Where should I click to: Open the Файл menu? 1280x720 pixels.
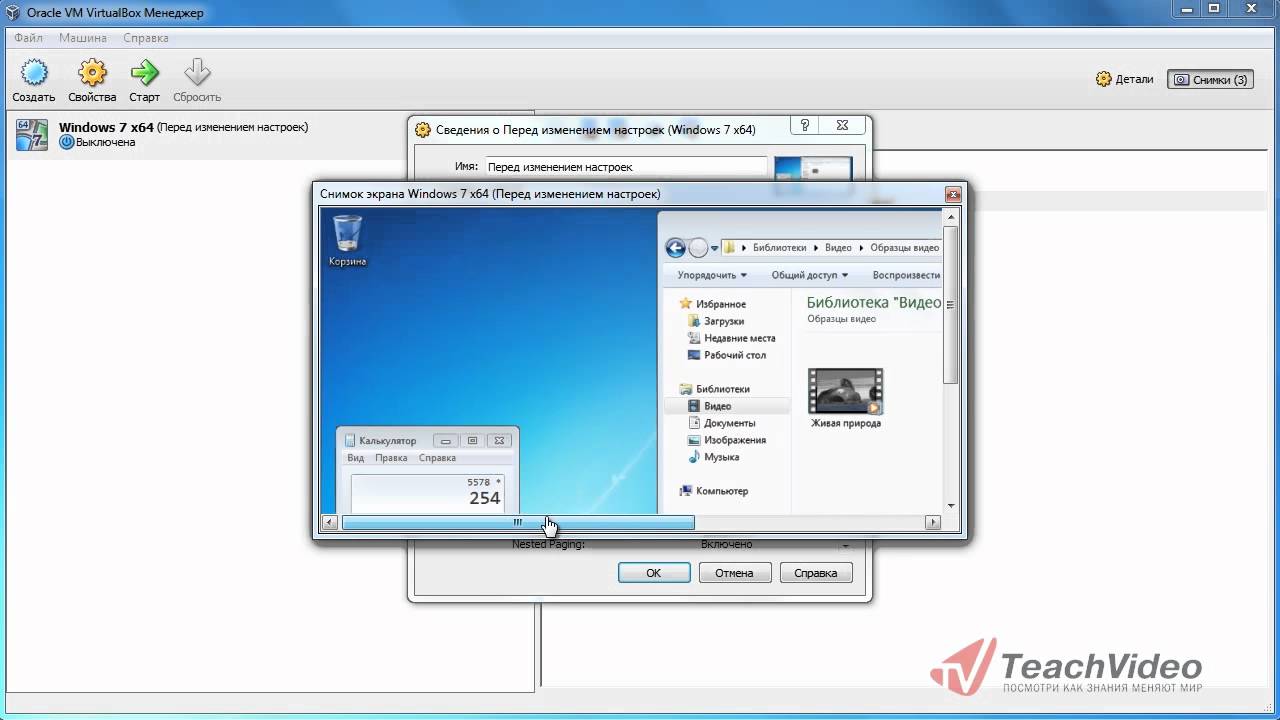(28, 38)
